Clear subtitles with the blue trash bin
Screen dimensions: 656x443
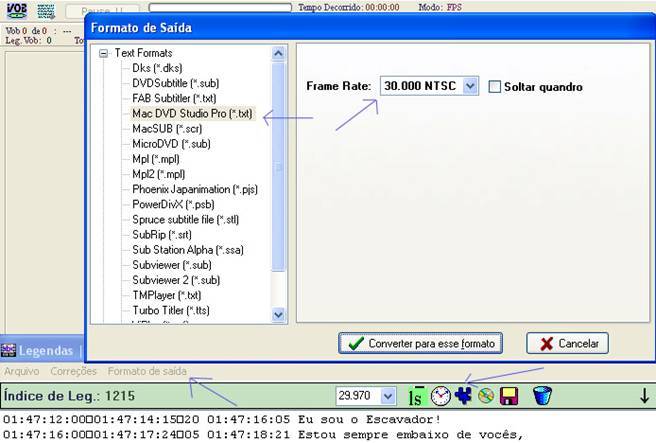click(x=542, y=396)
